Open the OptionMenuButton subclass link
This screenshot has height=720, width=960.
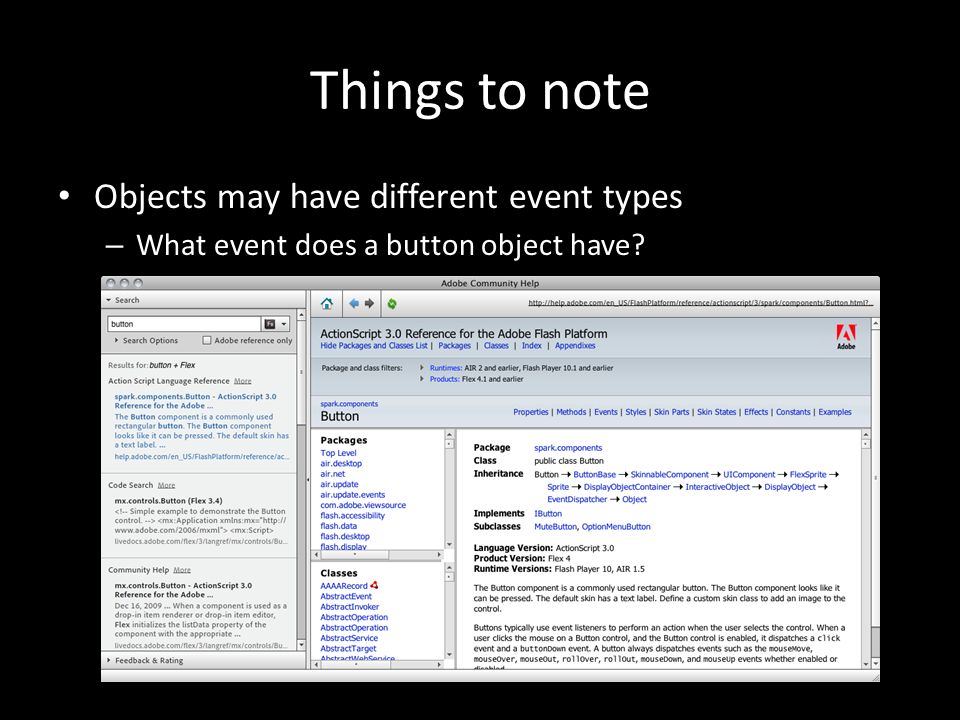point(616,527)
